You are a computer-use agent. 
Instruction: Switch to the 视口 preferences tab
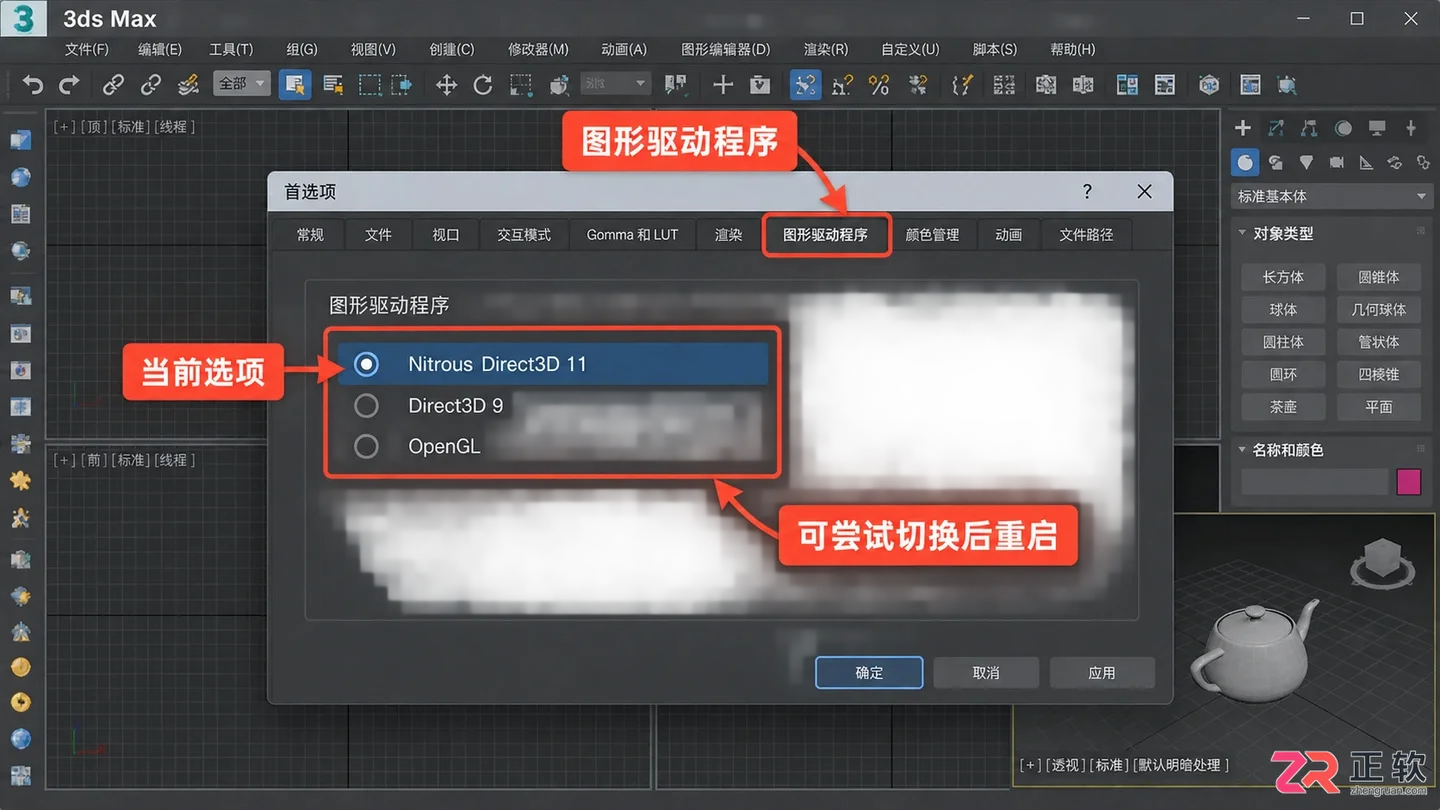click(446, 235)
